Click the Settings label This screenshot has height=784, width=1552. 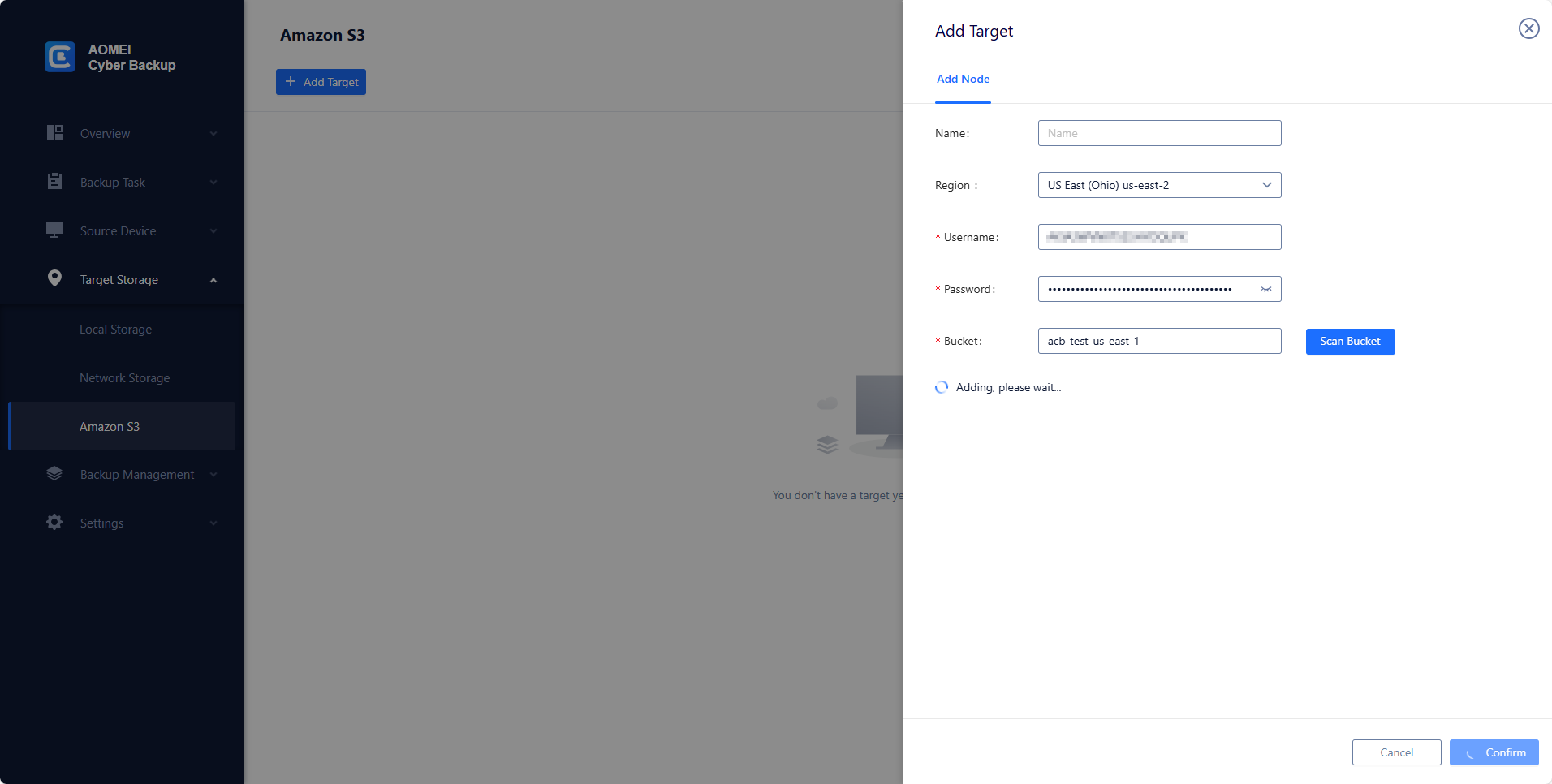point(101,523)
